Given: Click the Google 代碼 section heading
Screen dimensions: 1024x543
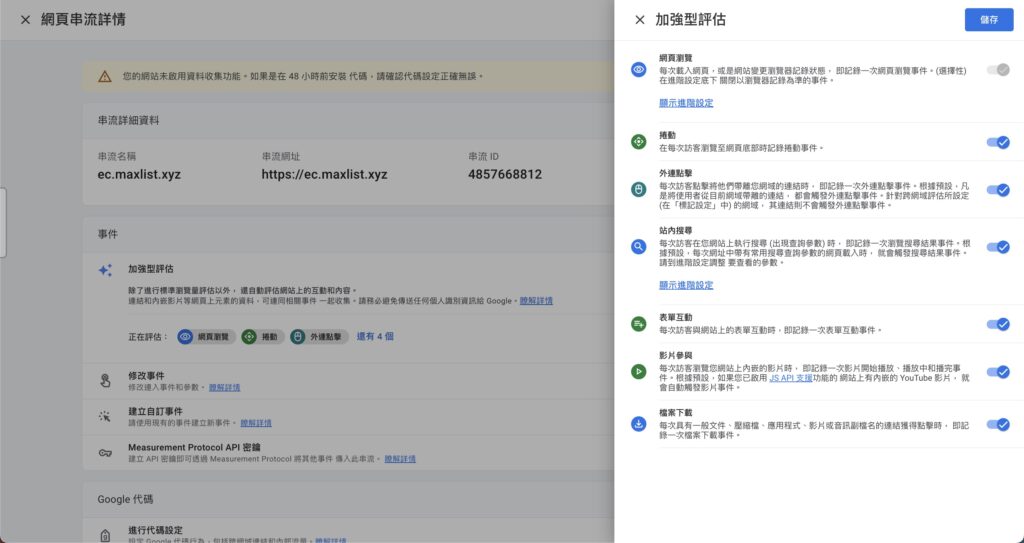Looking at the screenshot, I should pyautogui.click(x=125, y=499).
